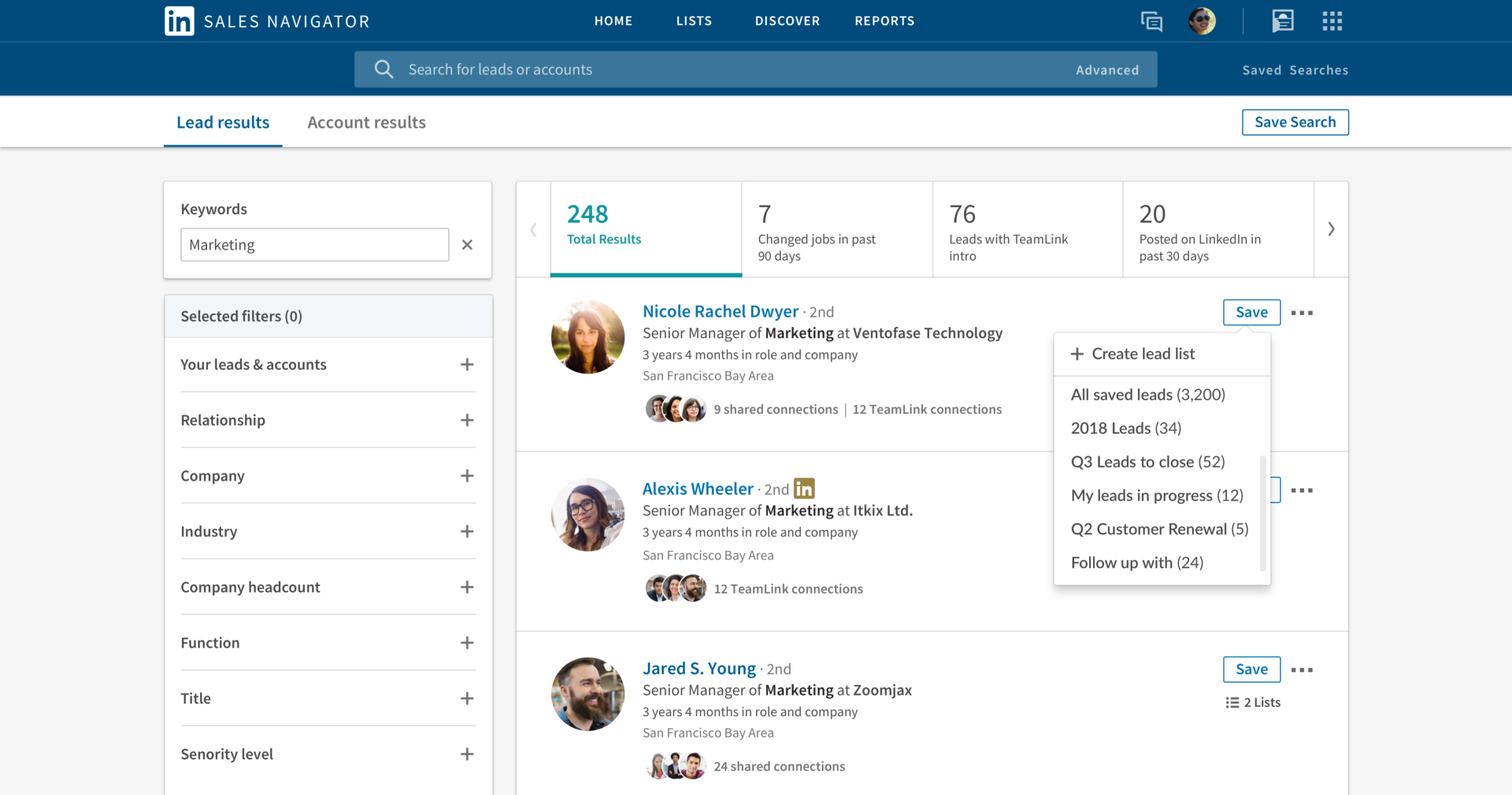Screen dimensions: 1512x795
Task: Clear the Marketing keyword with the X
Action: point(467,244)
